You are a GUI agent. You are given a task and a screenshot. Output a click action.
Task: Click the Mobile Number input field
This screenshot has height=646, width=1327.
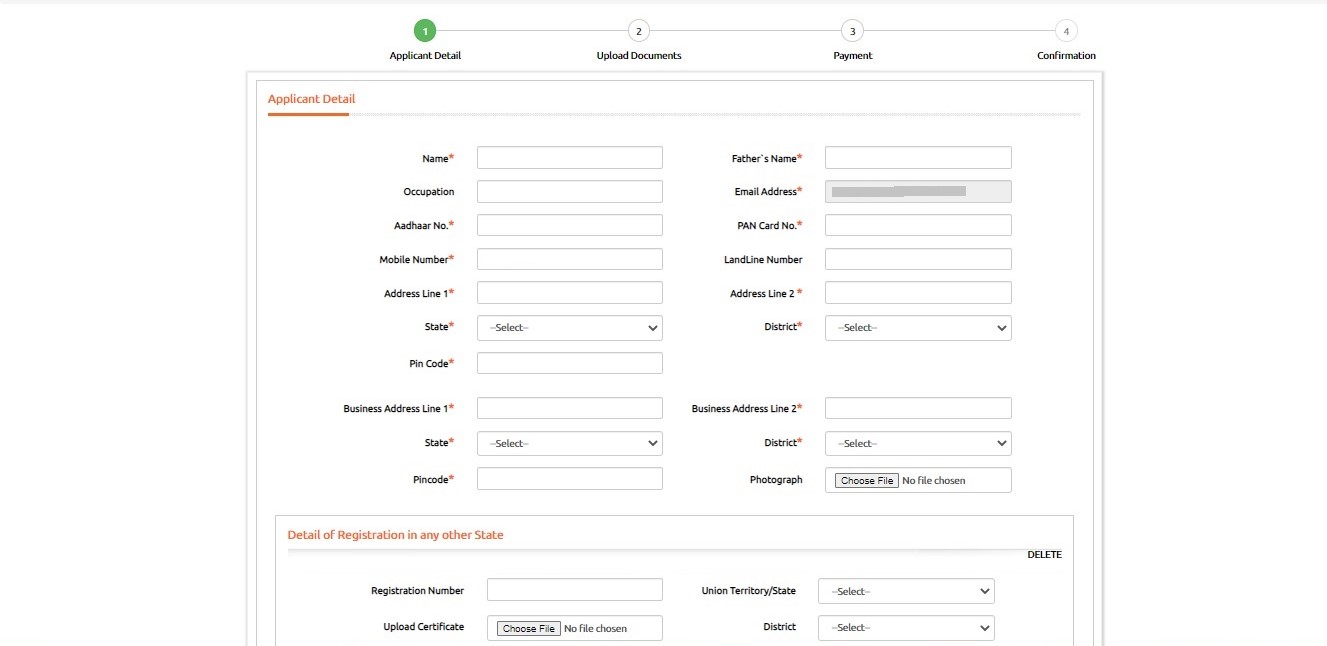[x=569, y=258]
